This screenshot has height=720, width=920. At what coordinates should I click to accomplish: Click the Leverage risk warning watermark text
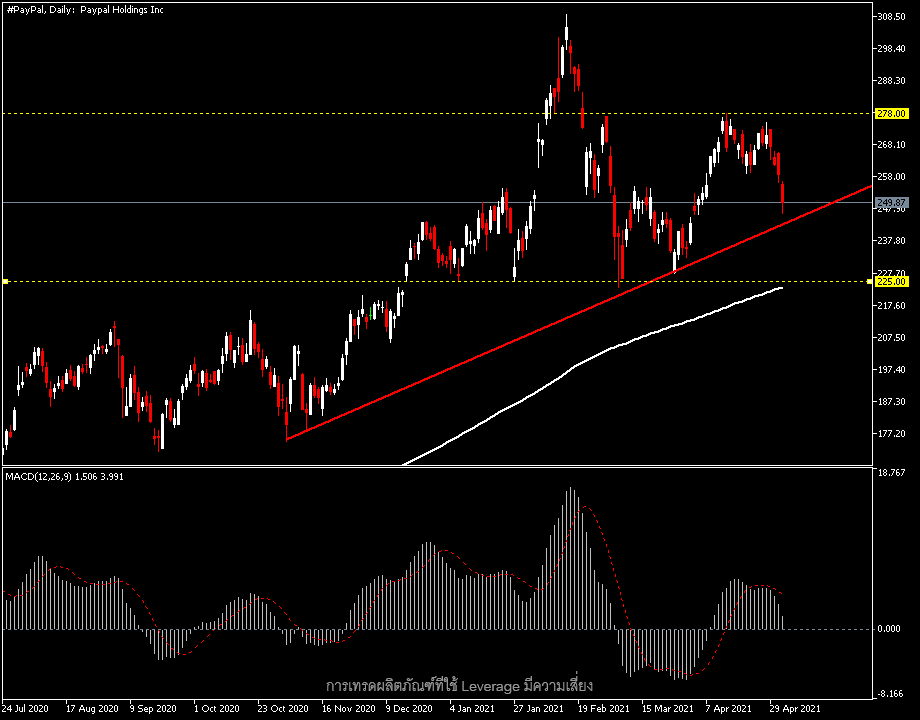[460, 685]
